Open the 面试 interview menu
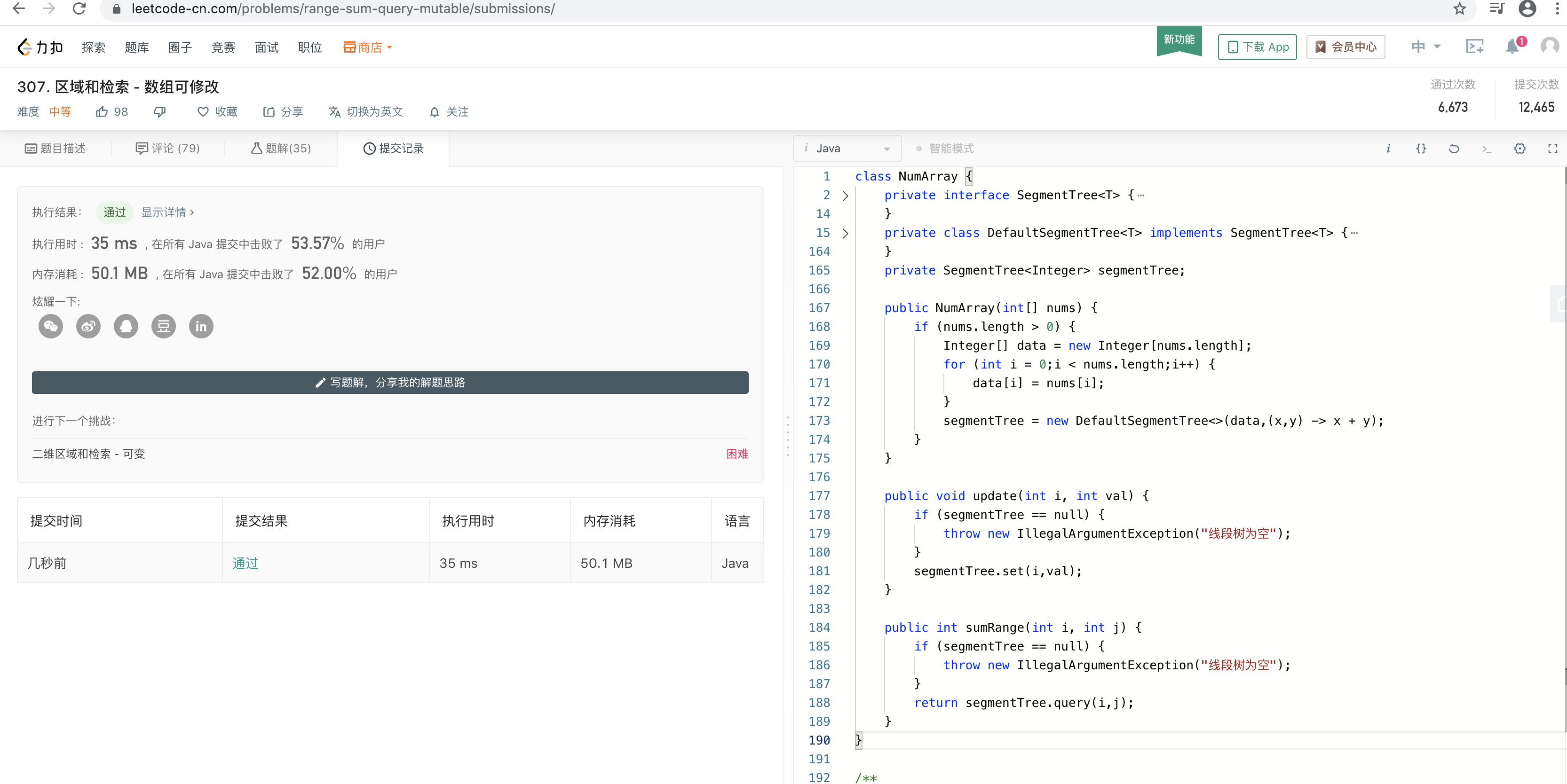The height and width of the screenshot is (784, 1567). click(266, 47)
